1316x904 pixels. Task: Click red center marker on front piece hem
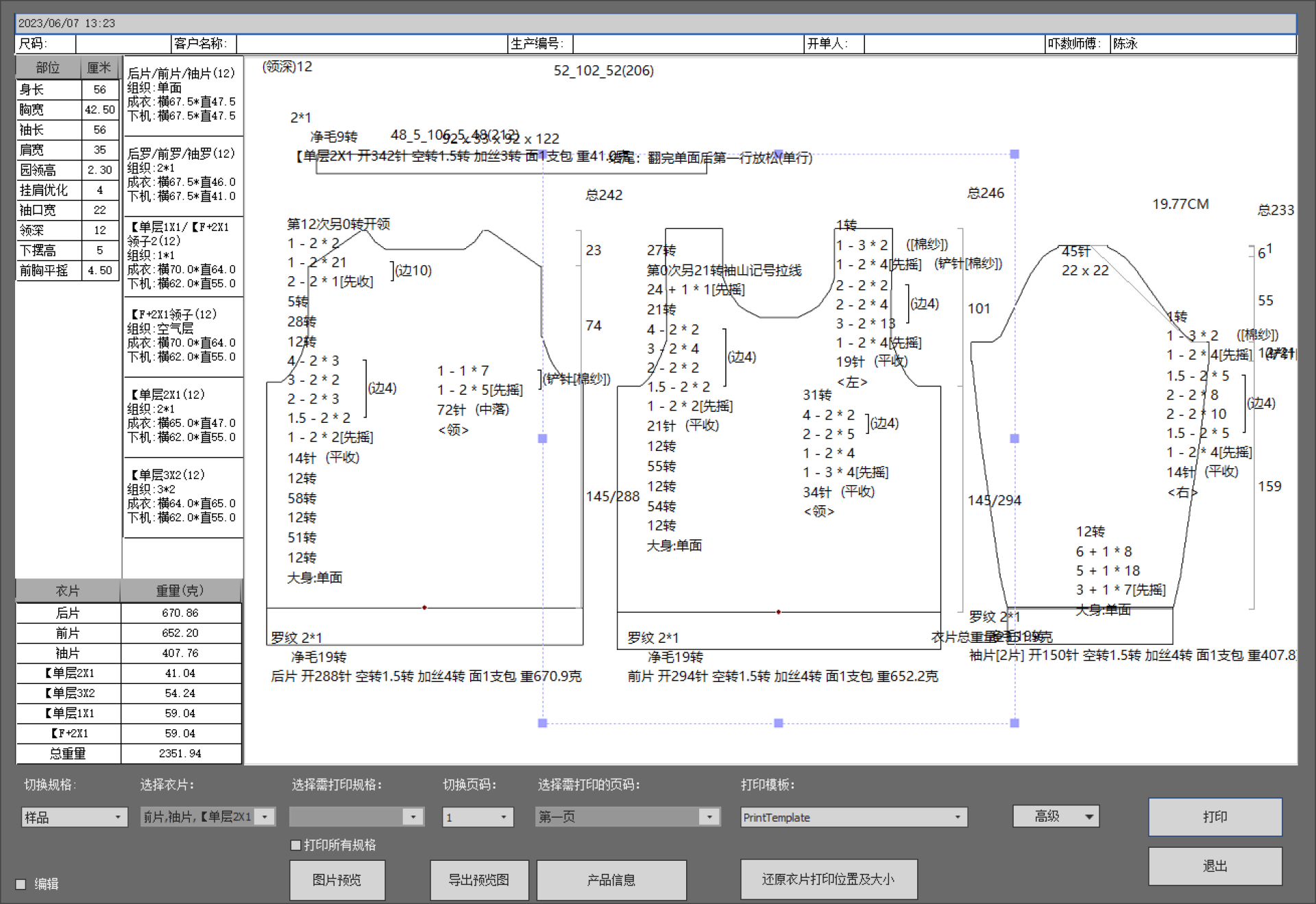pyautogui.click(x=778, y=612)
